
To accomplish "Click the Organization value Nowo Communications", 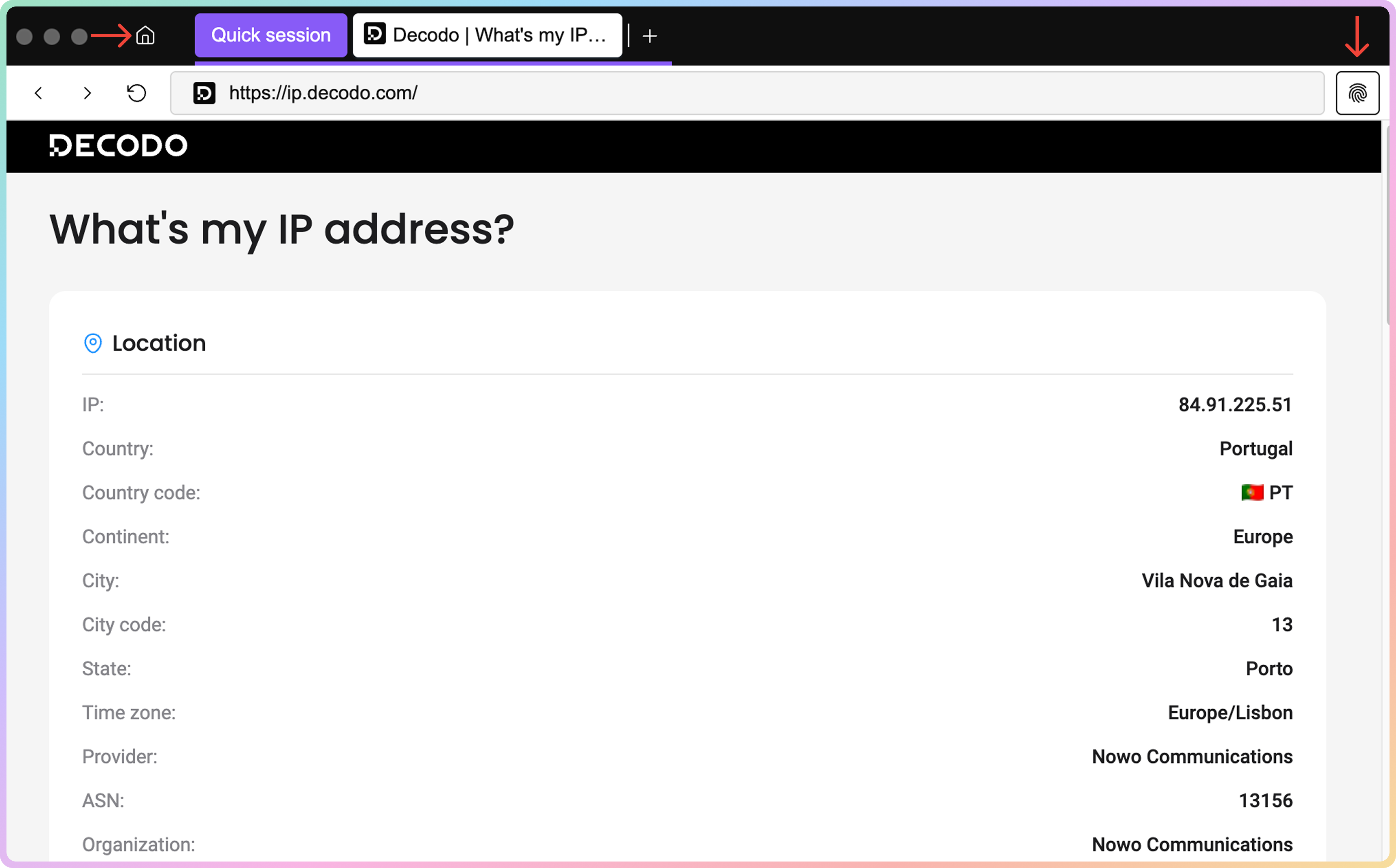I will 1192,845.
